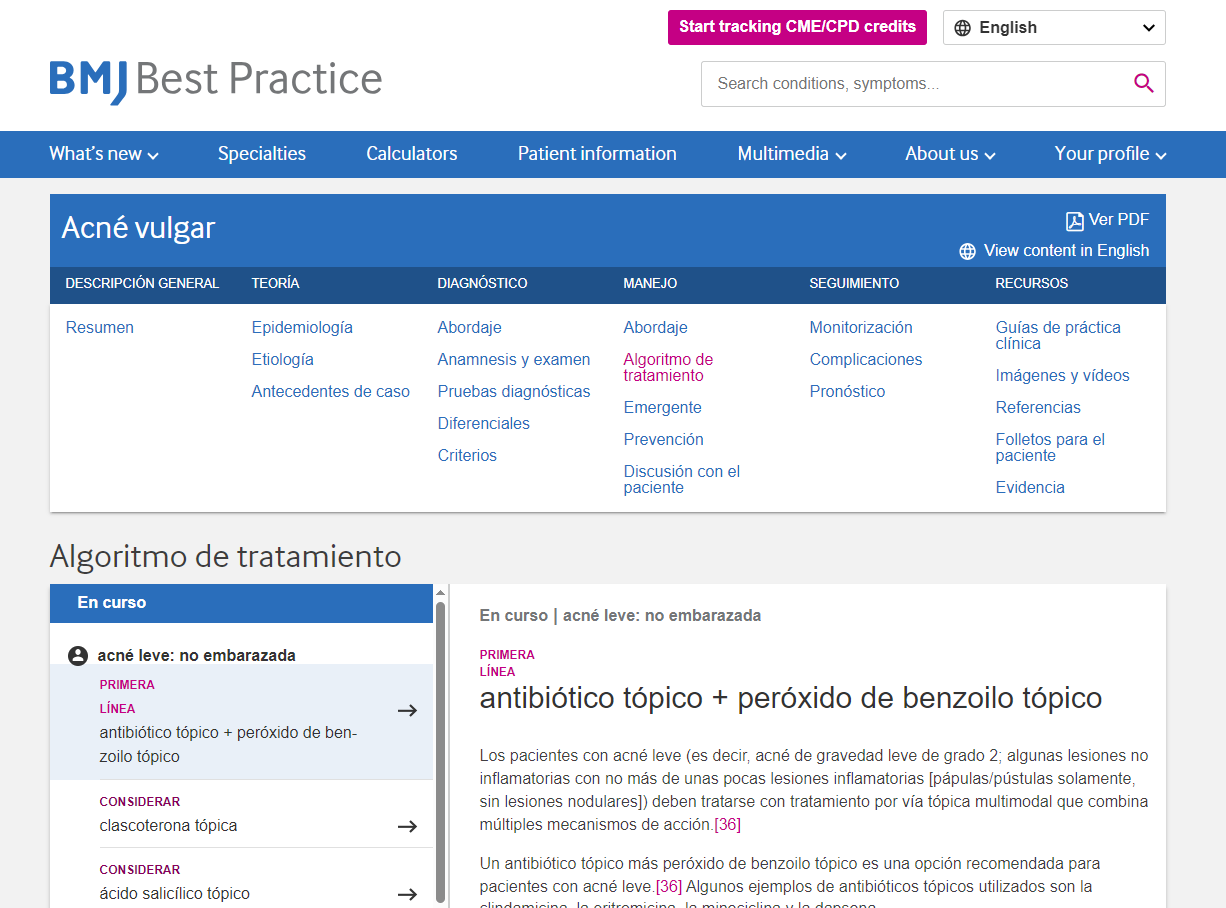Click arrow next to ácido salicílico tópico

pos(407,894)
